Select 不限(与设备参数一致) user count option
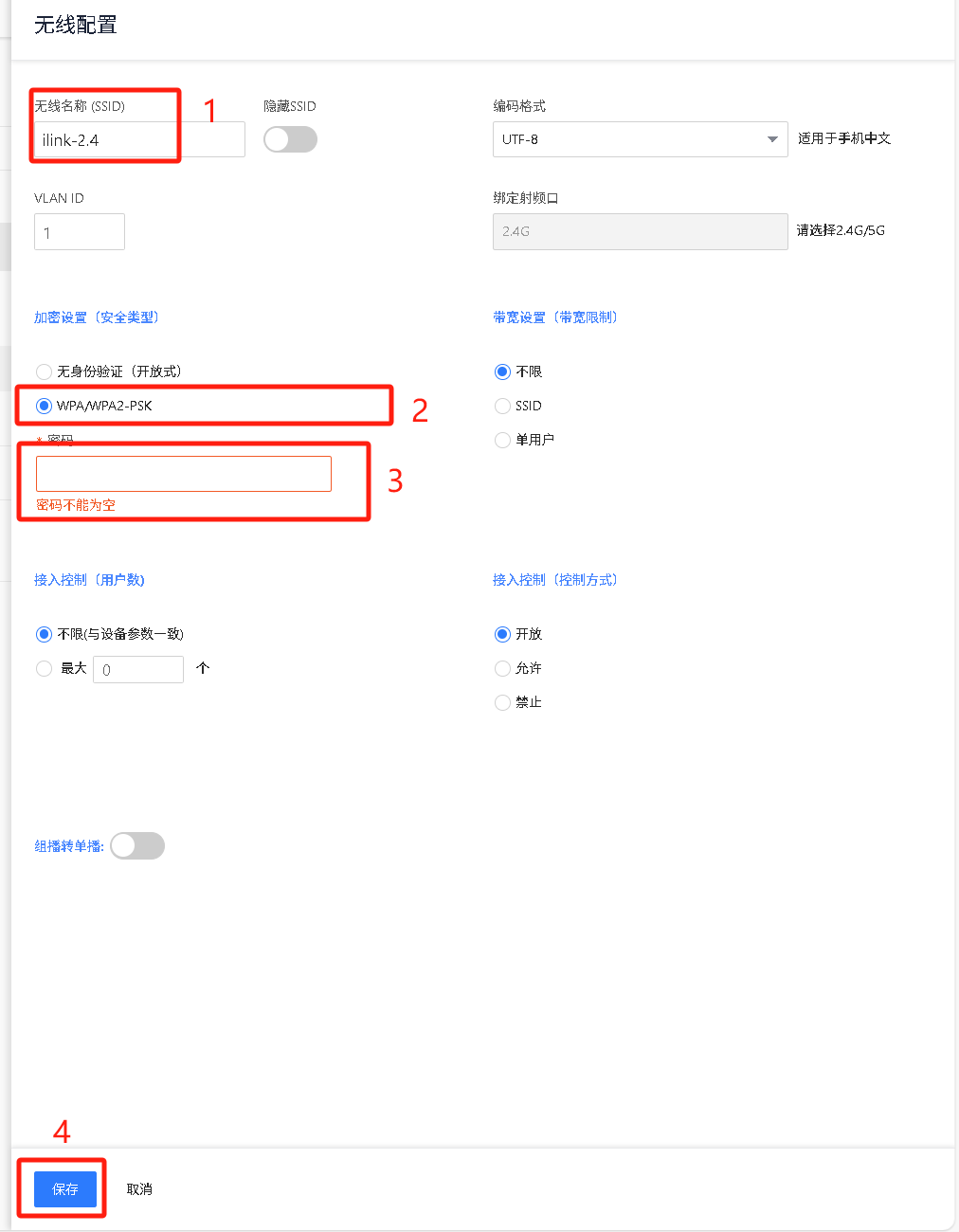Viewport: 959px width, 1232px height. point(45,634)
